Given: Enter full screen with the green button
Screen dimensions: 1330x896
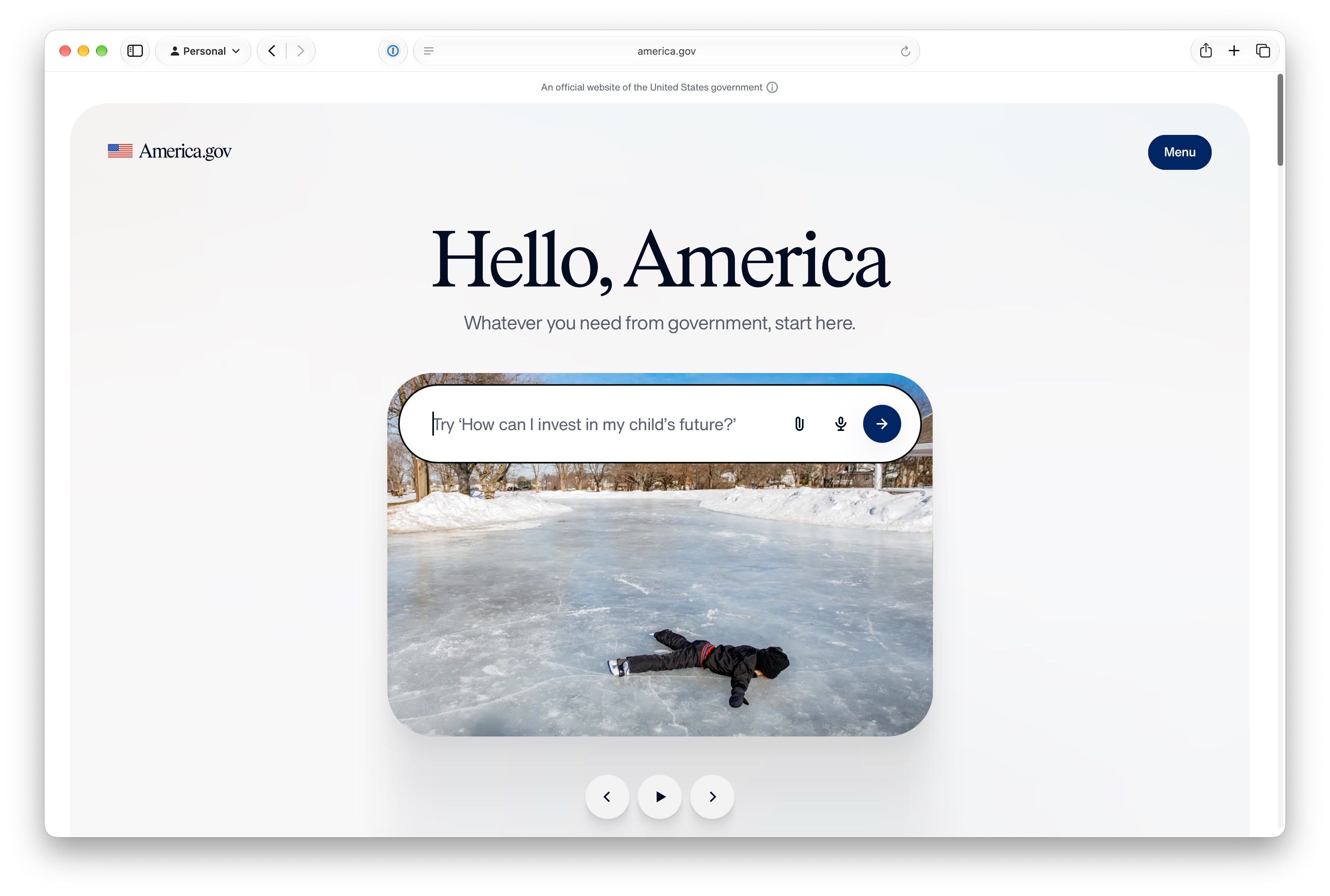Looking at the screenshot, I should (102, 51).
